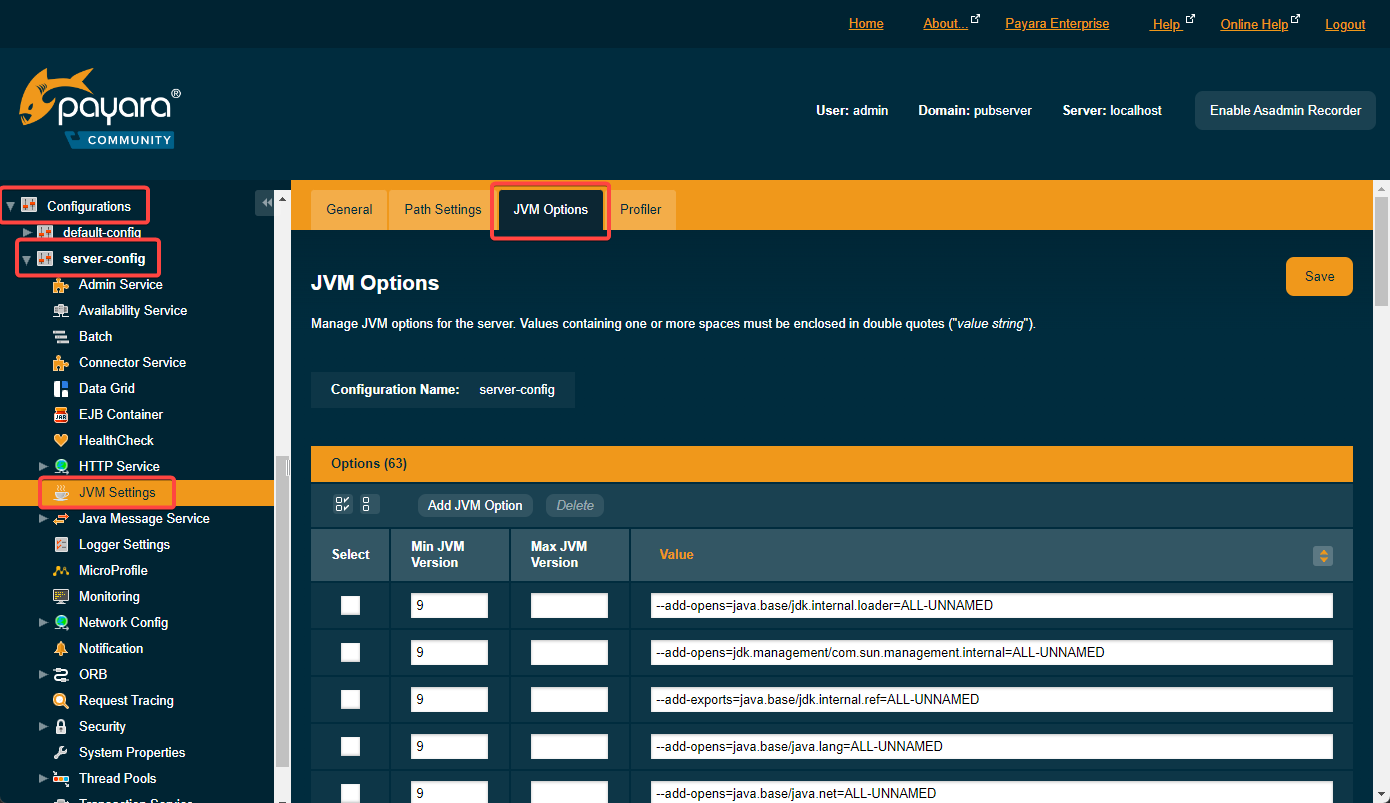Click the Request Tracing magnifier icon
The image size is (1390, 803).
click(x=61, y=700)
